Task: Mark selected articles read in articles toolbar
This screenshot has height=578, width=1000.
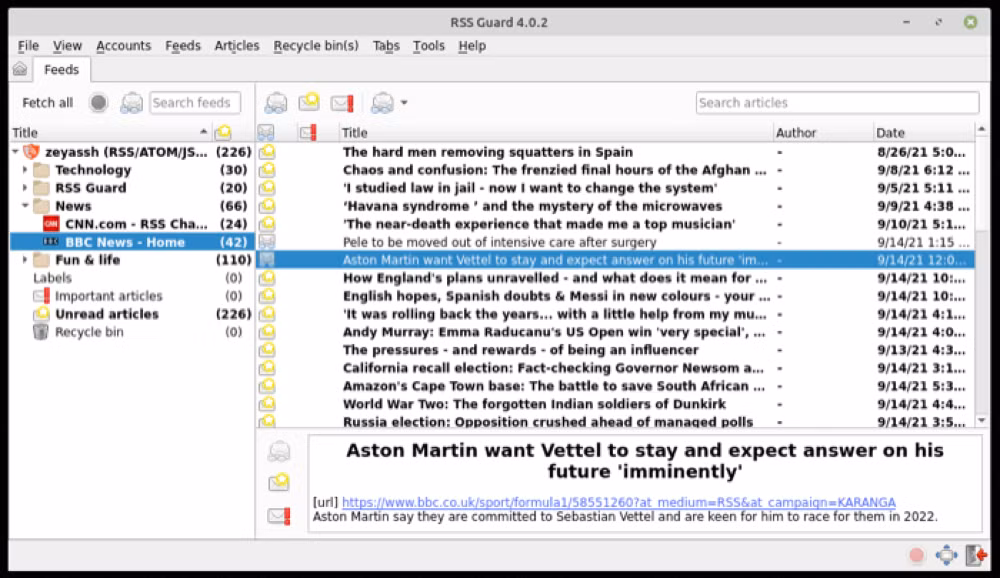Action: [x=276, y=103]
